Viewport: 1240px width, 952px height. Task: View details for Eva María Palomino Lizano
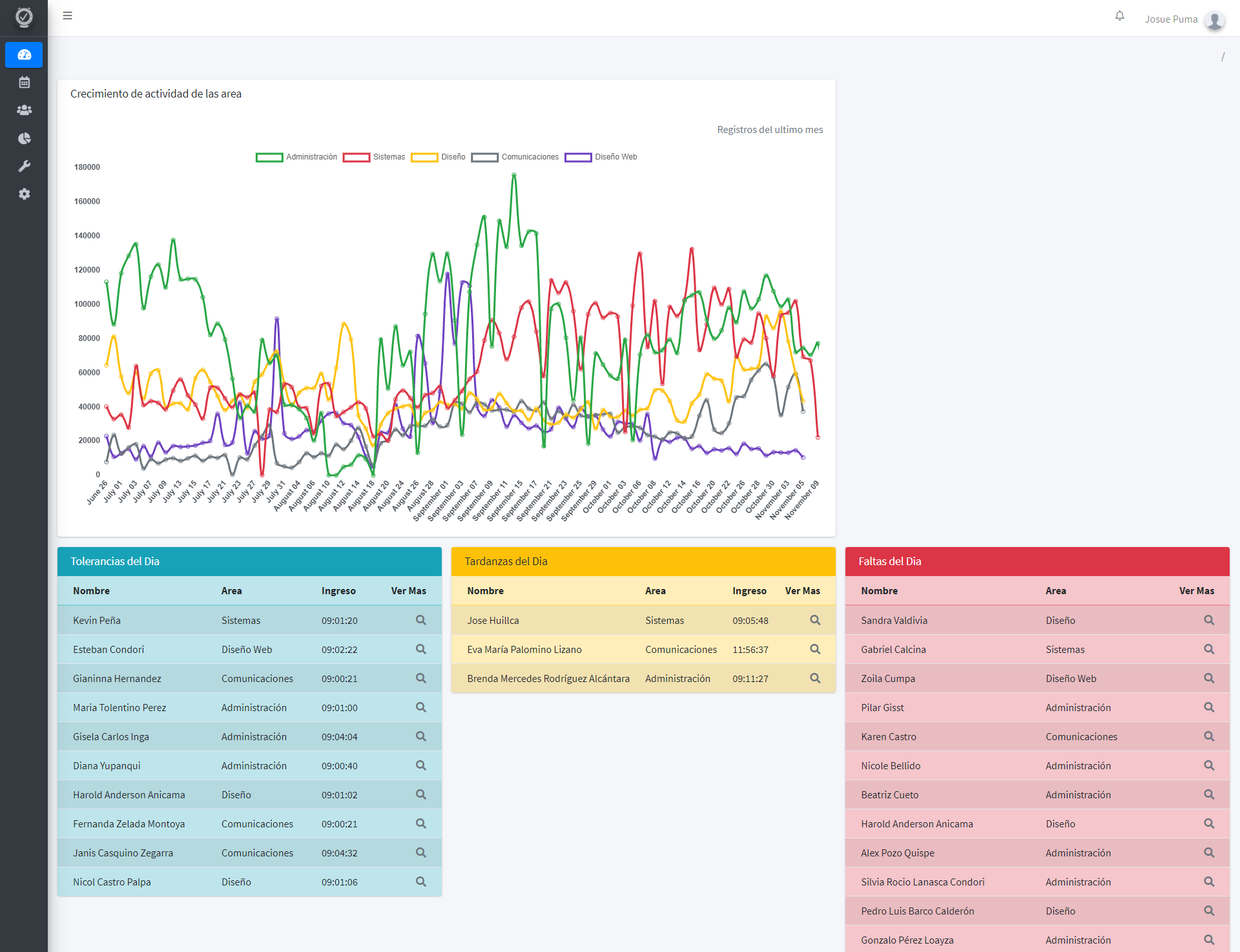point(815,649)
